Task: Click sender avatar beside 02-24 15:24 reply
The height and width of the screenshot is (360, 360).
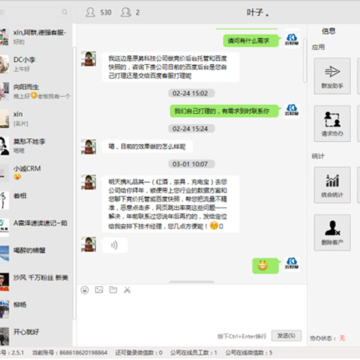Action: point(89,146)
